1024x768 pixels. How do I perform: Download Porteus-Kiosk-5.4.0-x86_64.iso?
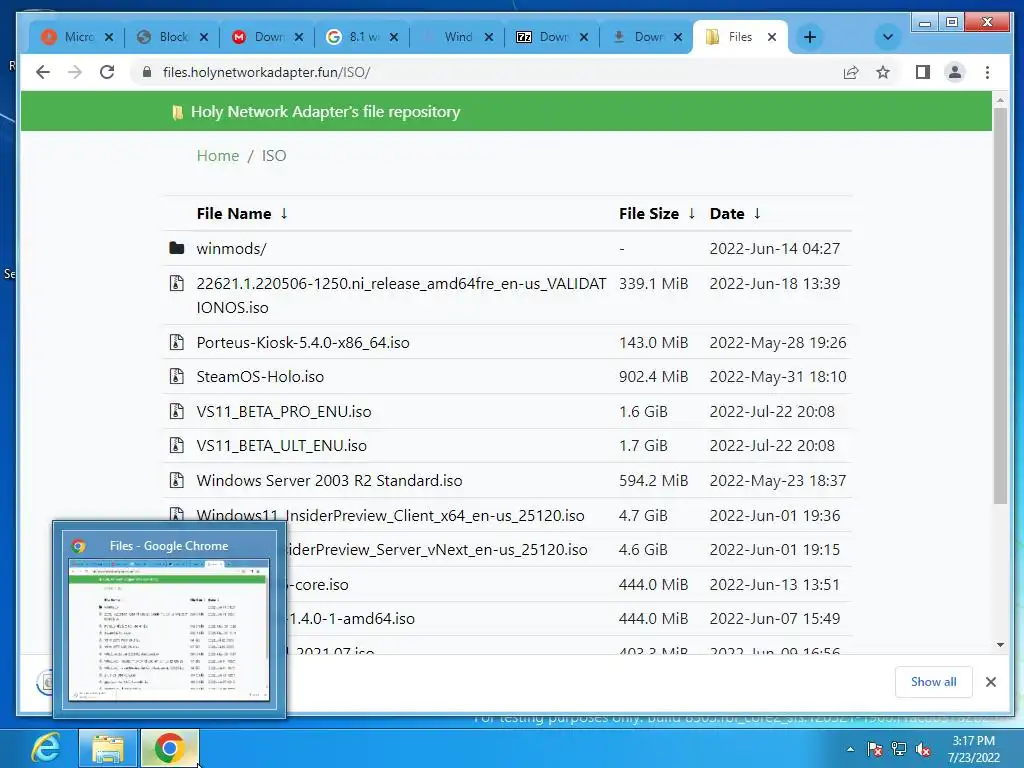coord(303,342)
